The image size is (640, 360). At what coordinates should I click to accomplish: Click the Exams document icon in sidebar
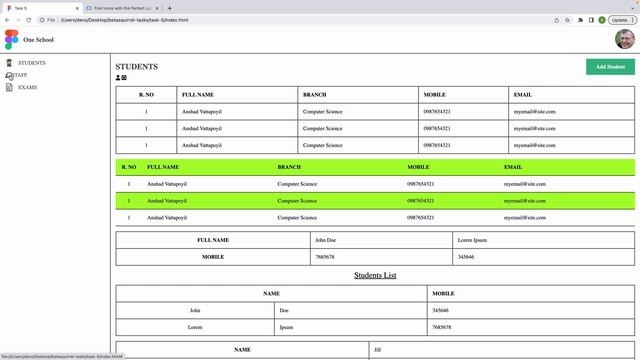(x=9, y=87)
